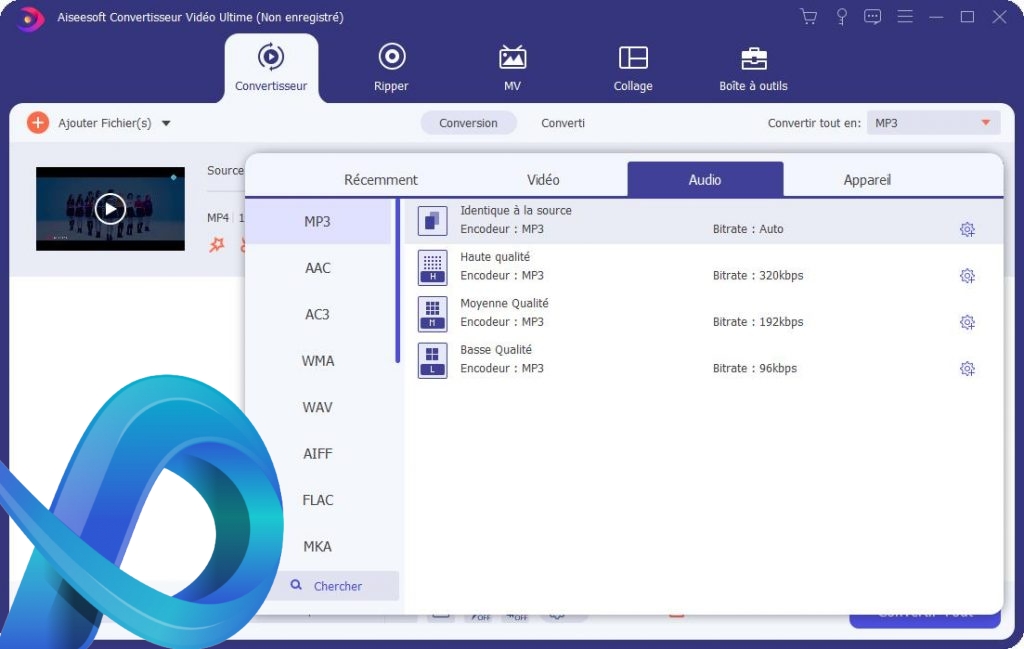Screen dimensions: 1024x649
Task: Choose the Basse Qualité profile
Action: pyautogui.click(x=703, y=360)
